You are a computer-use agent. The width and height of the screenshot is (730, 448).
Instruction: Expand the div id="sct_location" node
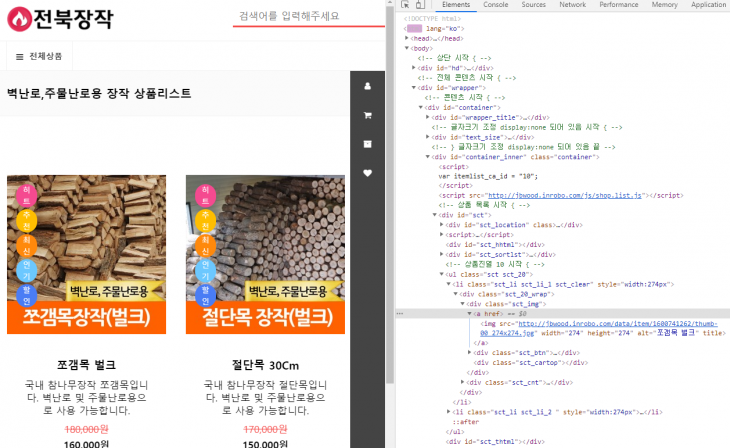442,224
